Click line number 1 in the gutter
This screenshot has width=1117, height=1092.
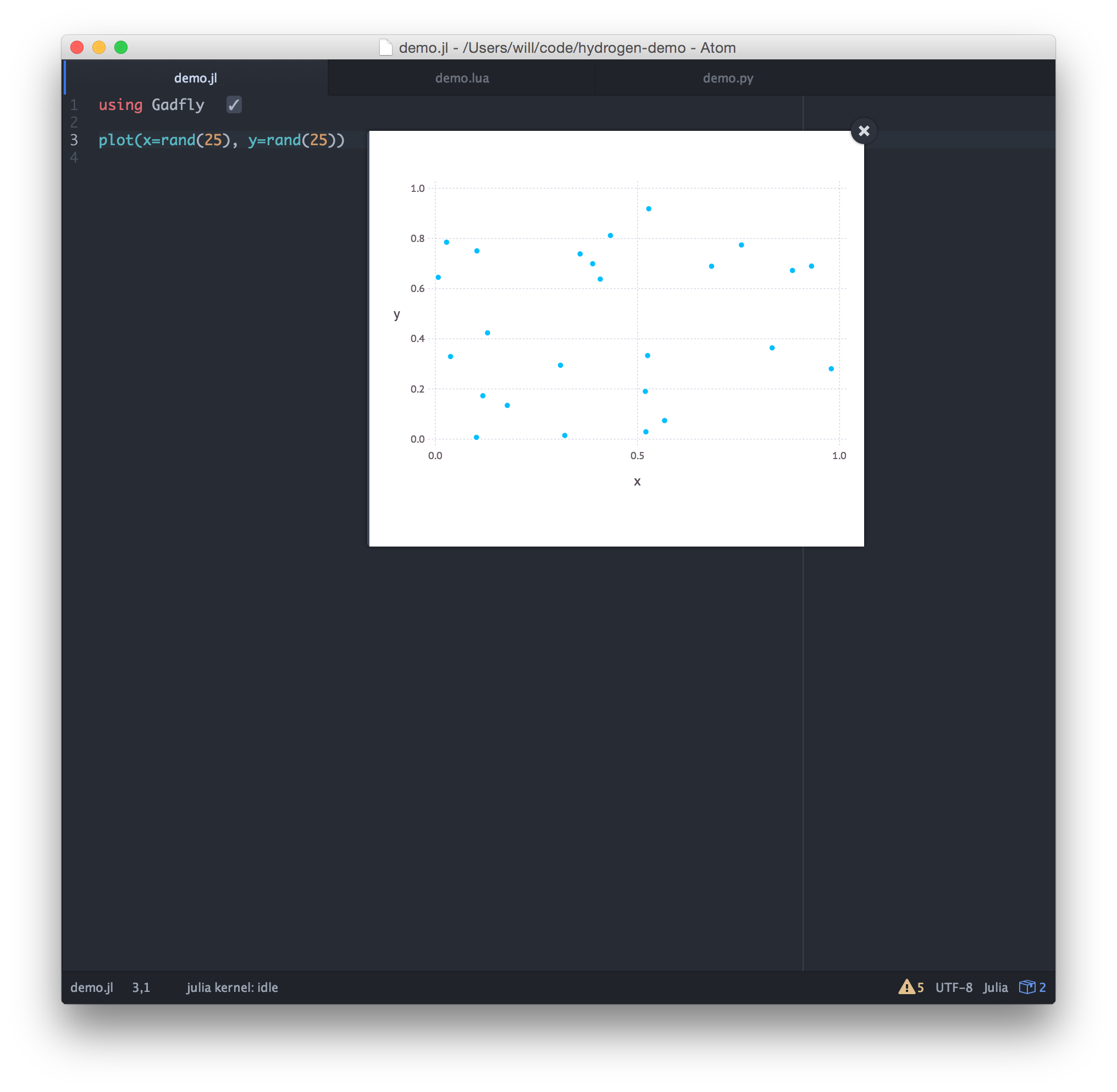tap(74, 105)
